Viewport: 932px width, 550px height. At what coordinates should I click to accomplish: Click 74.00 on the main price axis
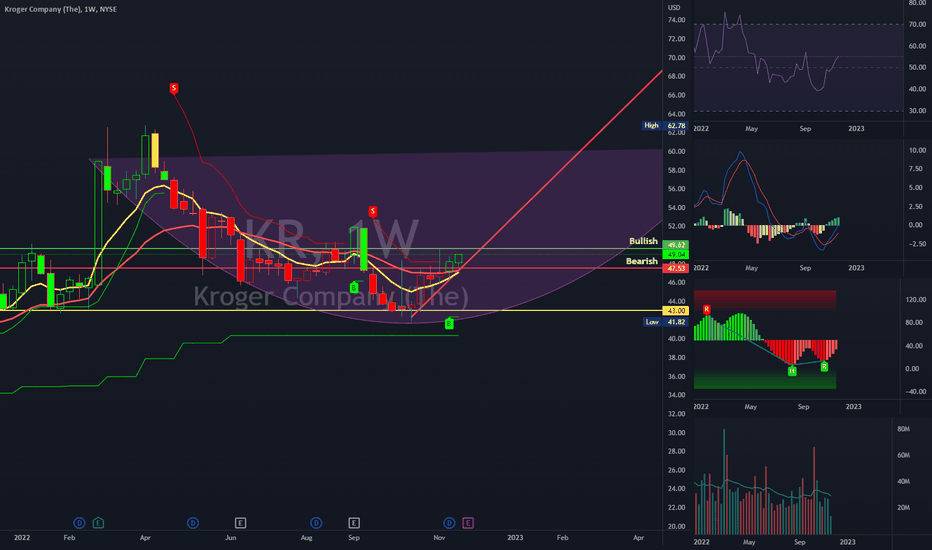[x=676, y=20]
